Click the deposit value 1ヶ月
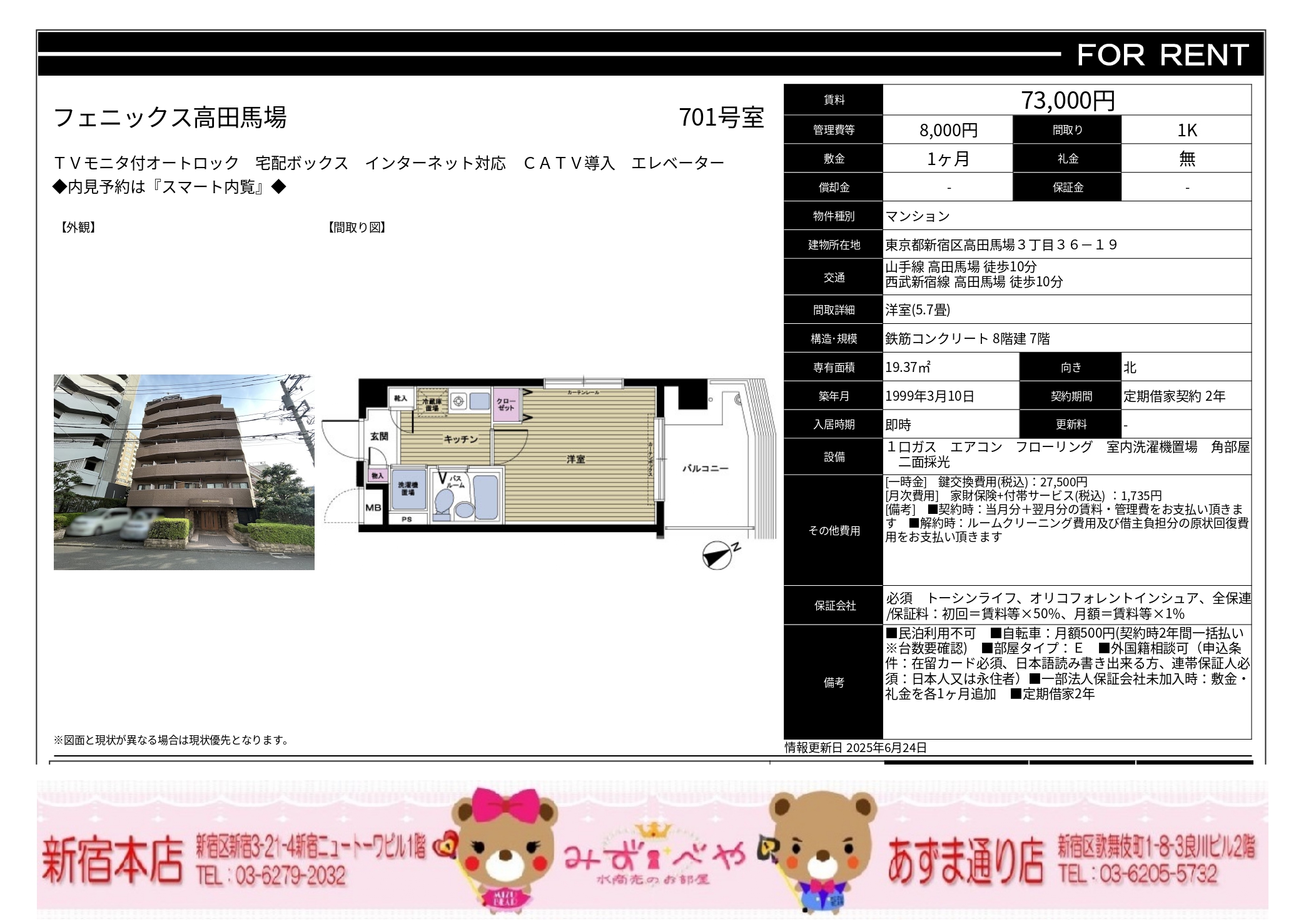Screen dimensions: 1306x924 pos(948,159)
